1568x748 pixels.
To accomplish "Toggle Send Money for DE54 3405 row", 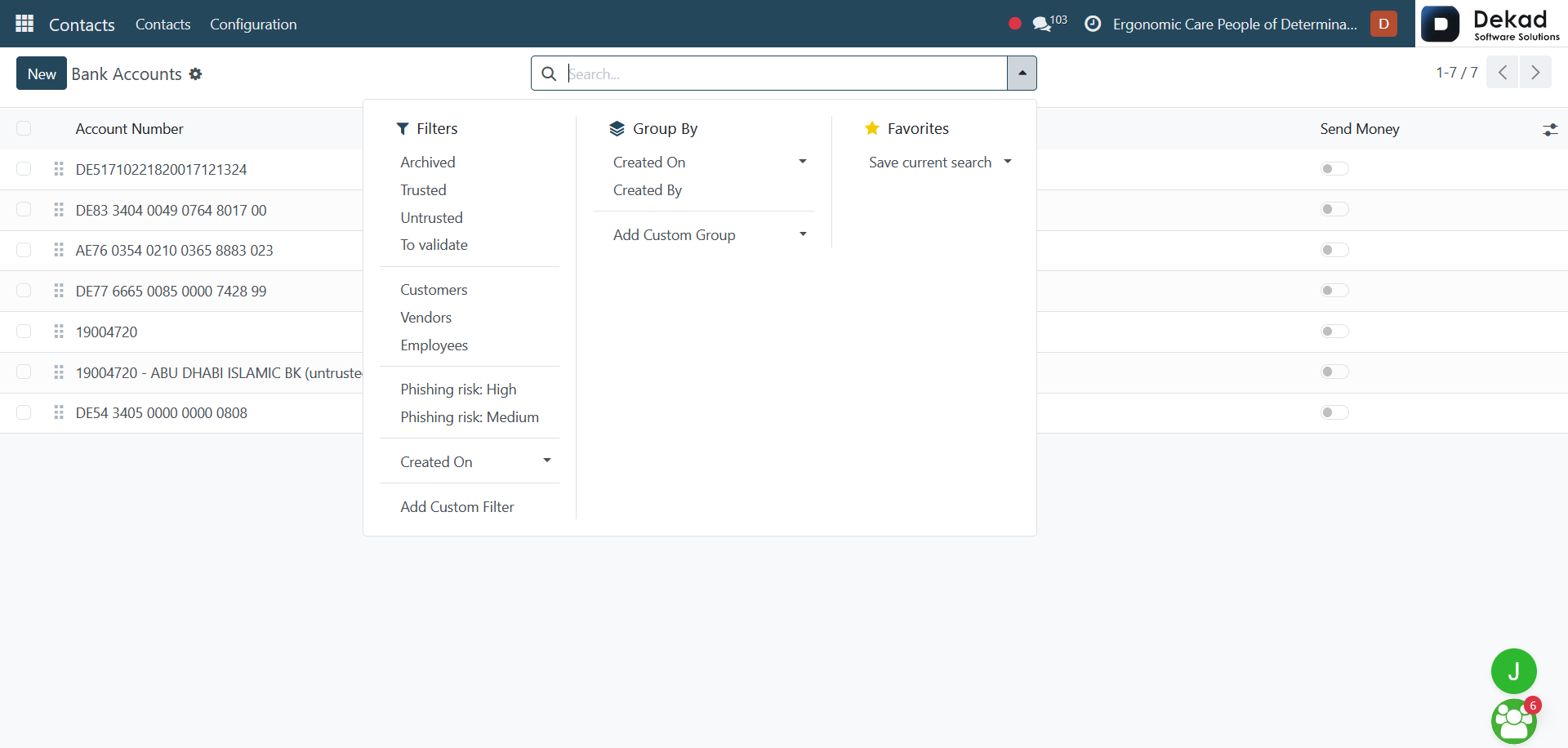I will [x=1334, y=412].
